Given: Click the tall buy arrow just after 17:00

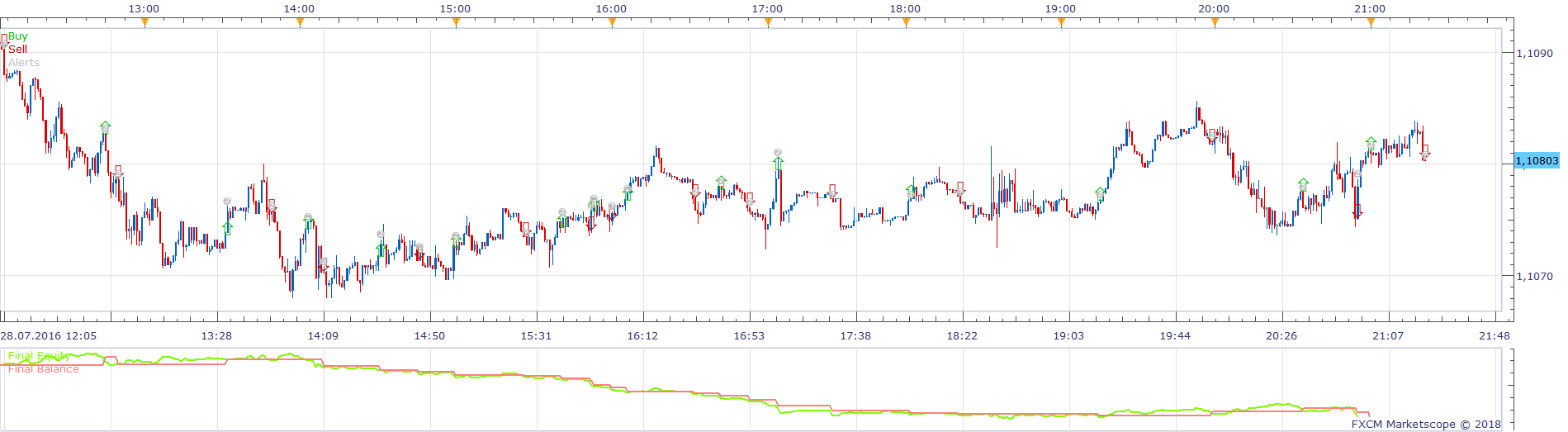Looking at the screenshot, I should point(778,164).
